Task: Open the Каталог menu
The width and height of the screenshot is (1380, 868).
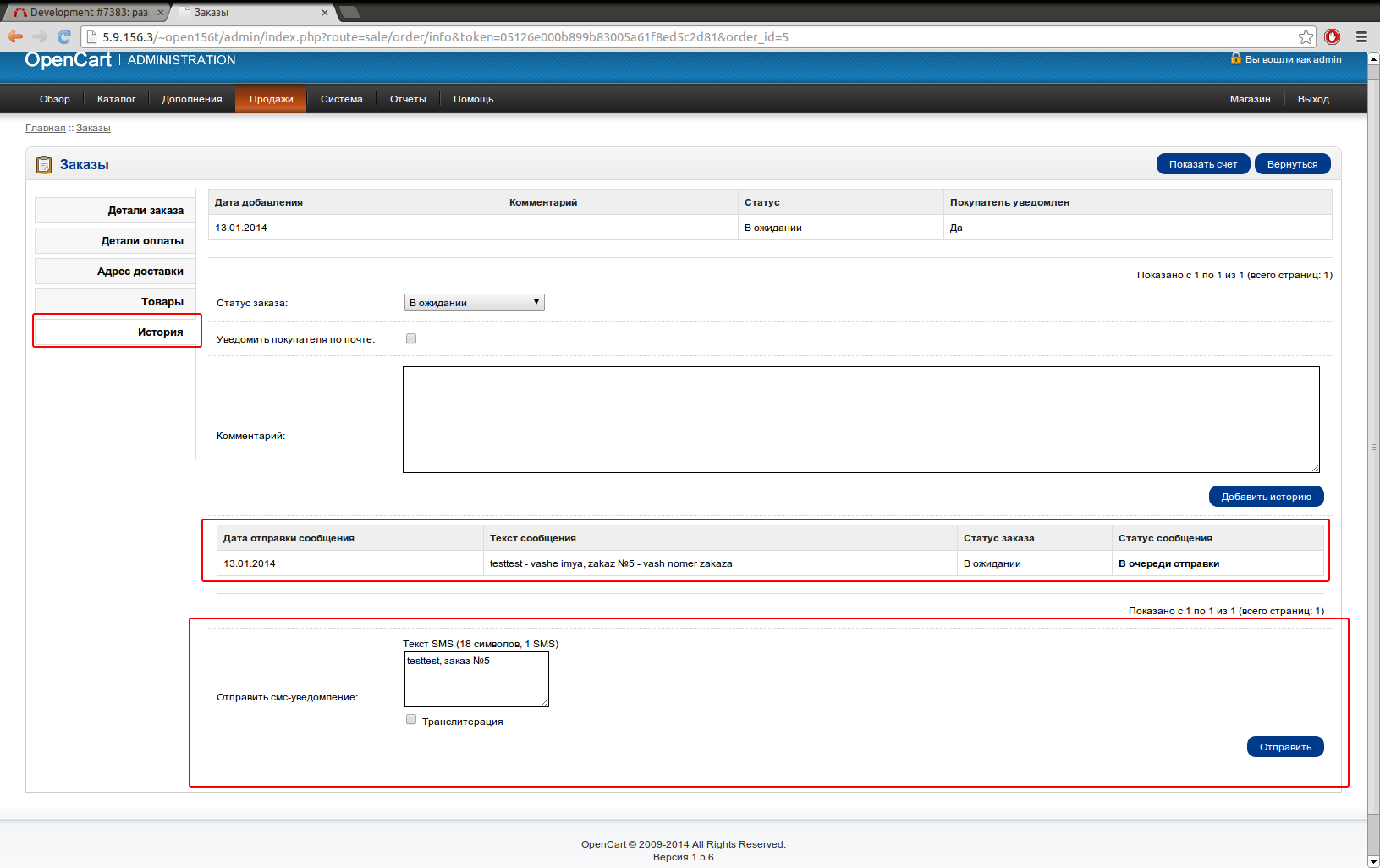Action: point(116,99)
